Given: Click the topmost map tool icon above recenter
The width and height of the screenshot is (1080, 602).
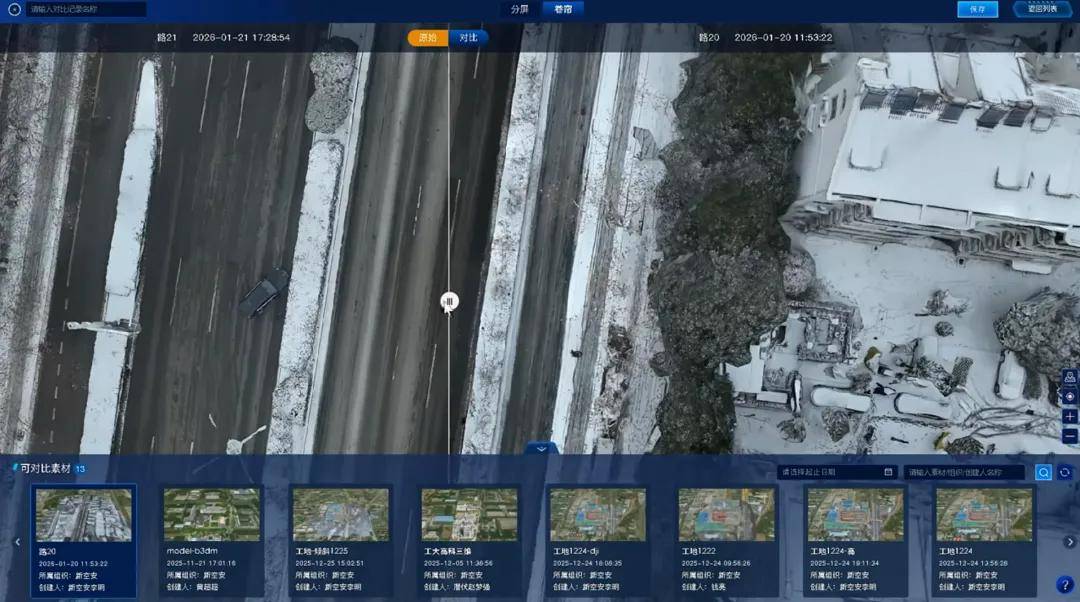Looking at the screenshot, I should [x=1070, y=377].
